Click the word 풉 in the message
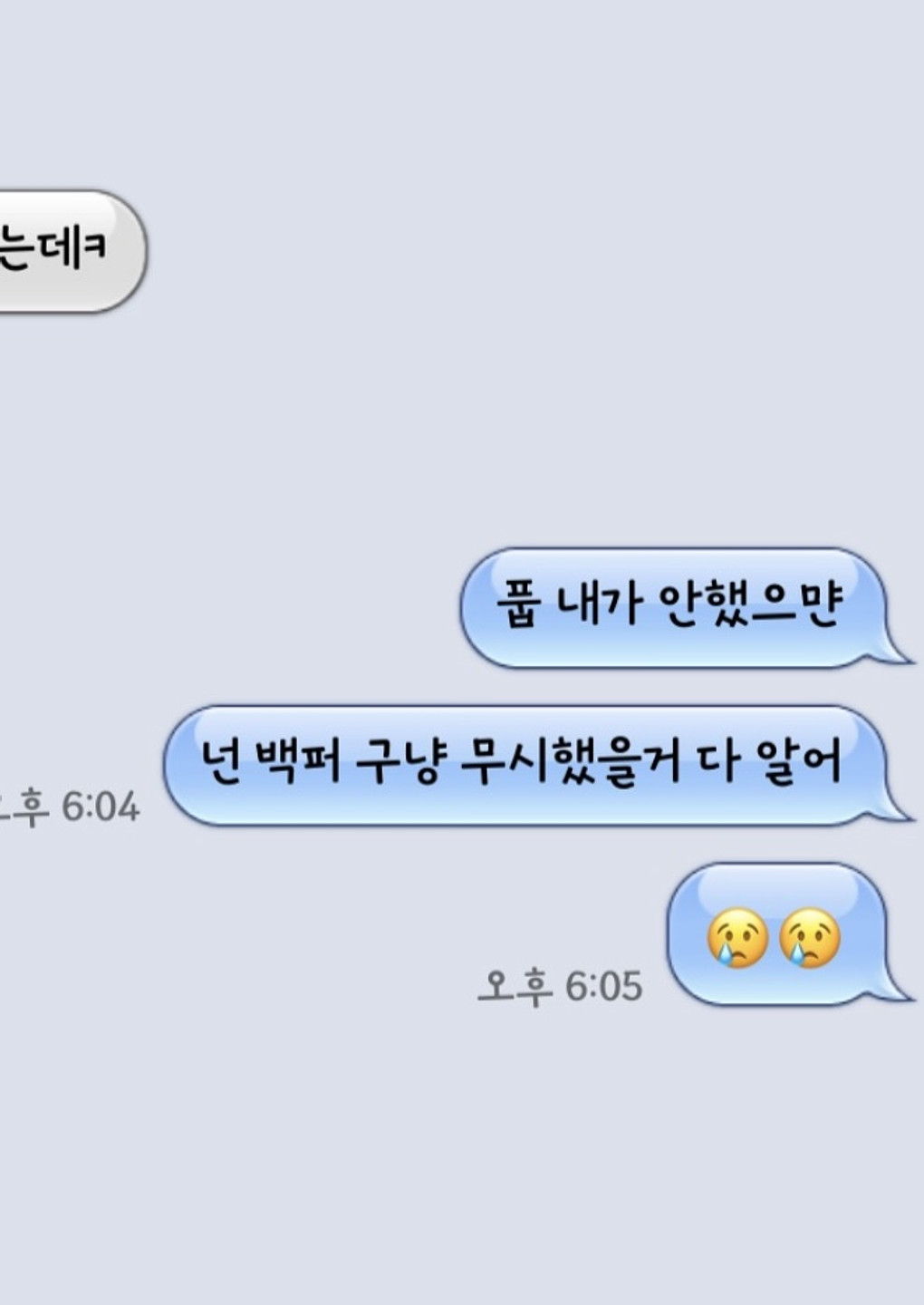 (517, 605)
